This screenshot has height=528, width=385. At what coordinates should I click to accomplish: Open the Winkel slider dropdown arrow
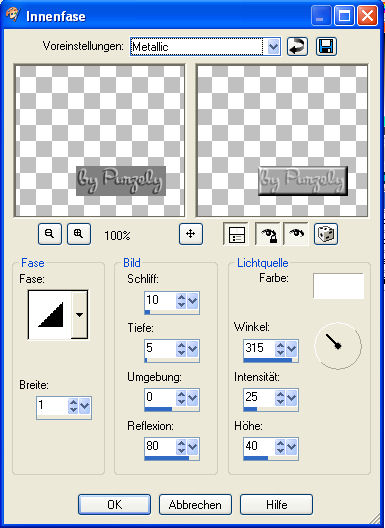(x=291, y=349)
